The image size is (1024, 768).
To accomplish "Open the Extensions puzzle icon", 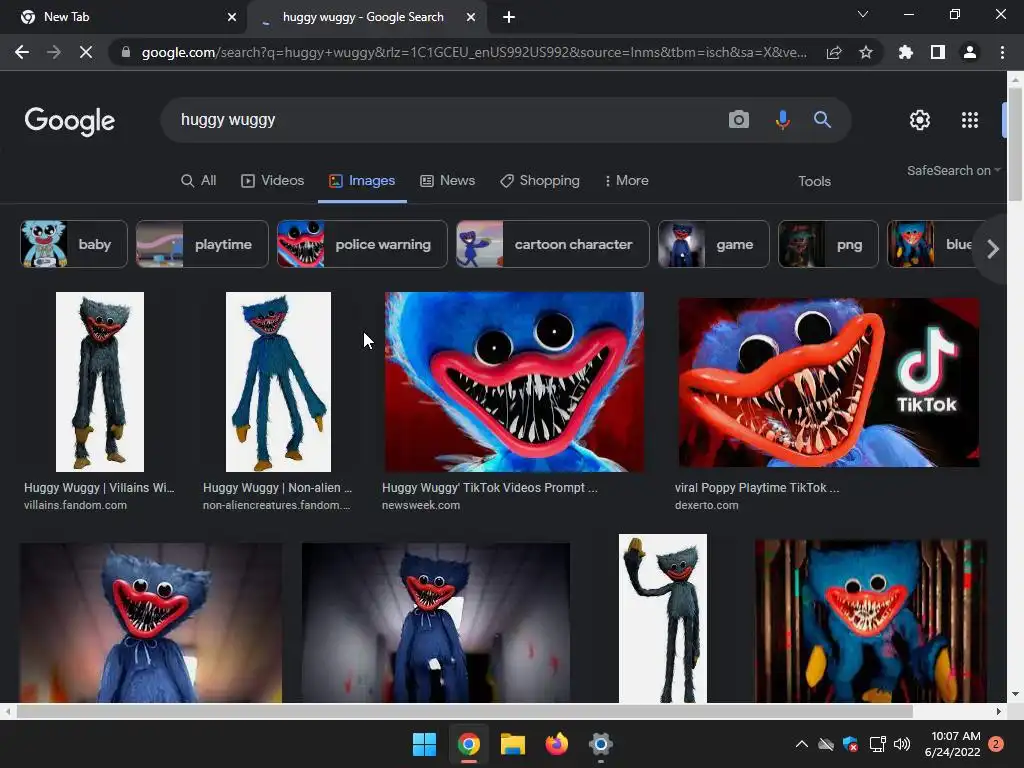I will point(906,52).
